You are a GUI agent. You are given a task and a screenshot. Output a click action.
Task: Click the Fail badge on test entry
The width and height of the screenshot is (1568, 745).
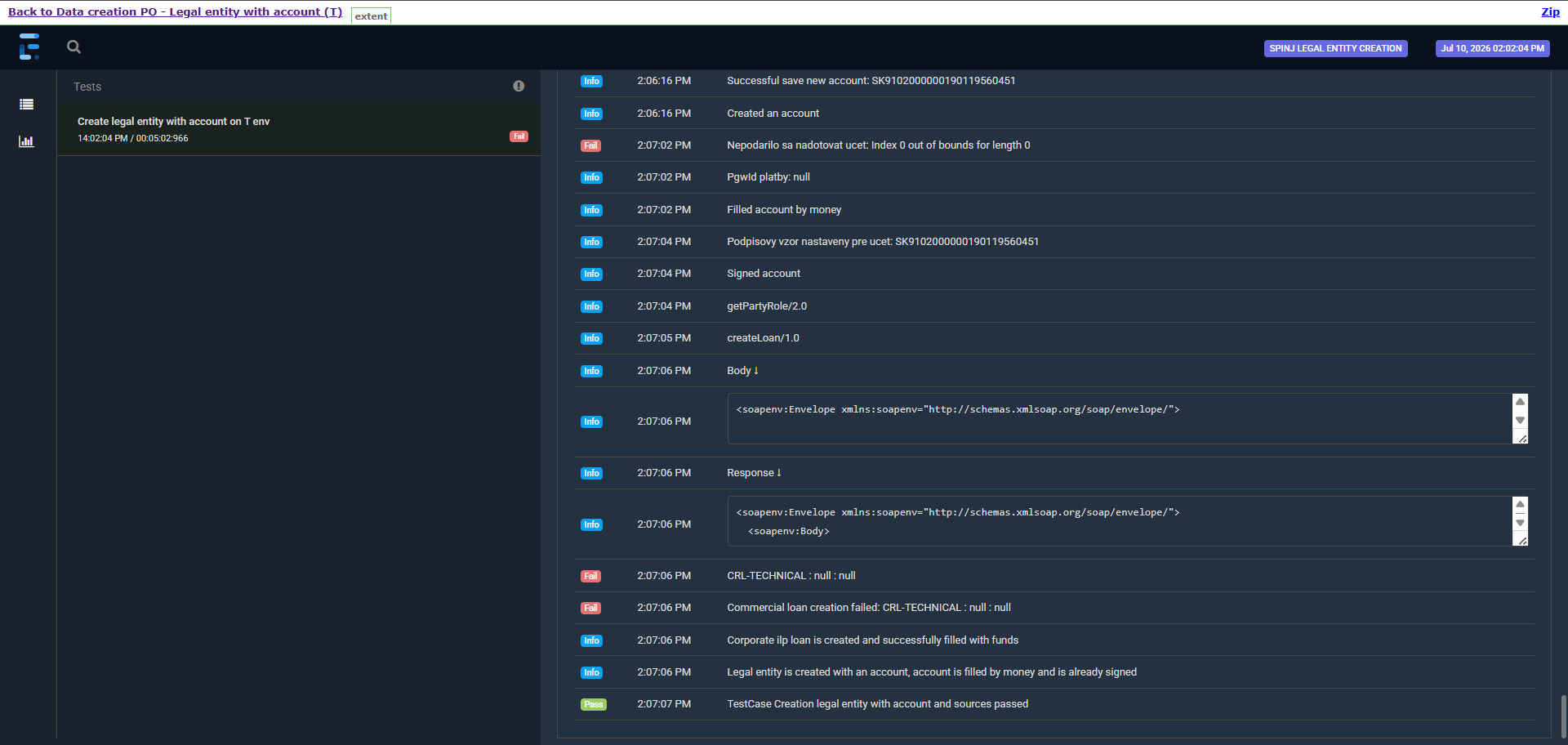pyautogui.click(x=519, y=136)
